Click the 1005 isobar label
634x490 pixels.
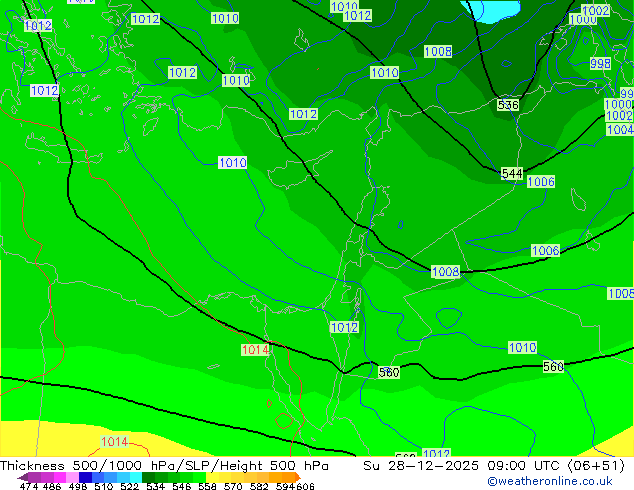[621, 294]
